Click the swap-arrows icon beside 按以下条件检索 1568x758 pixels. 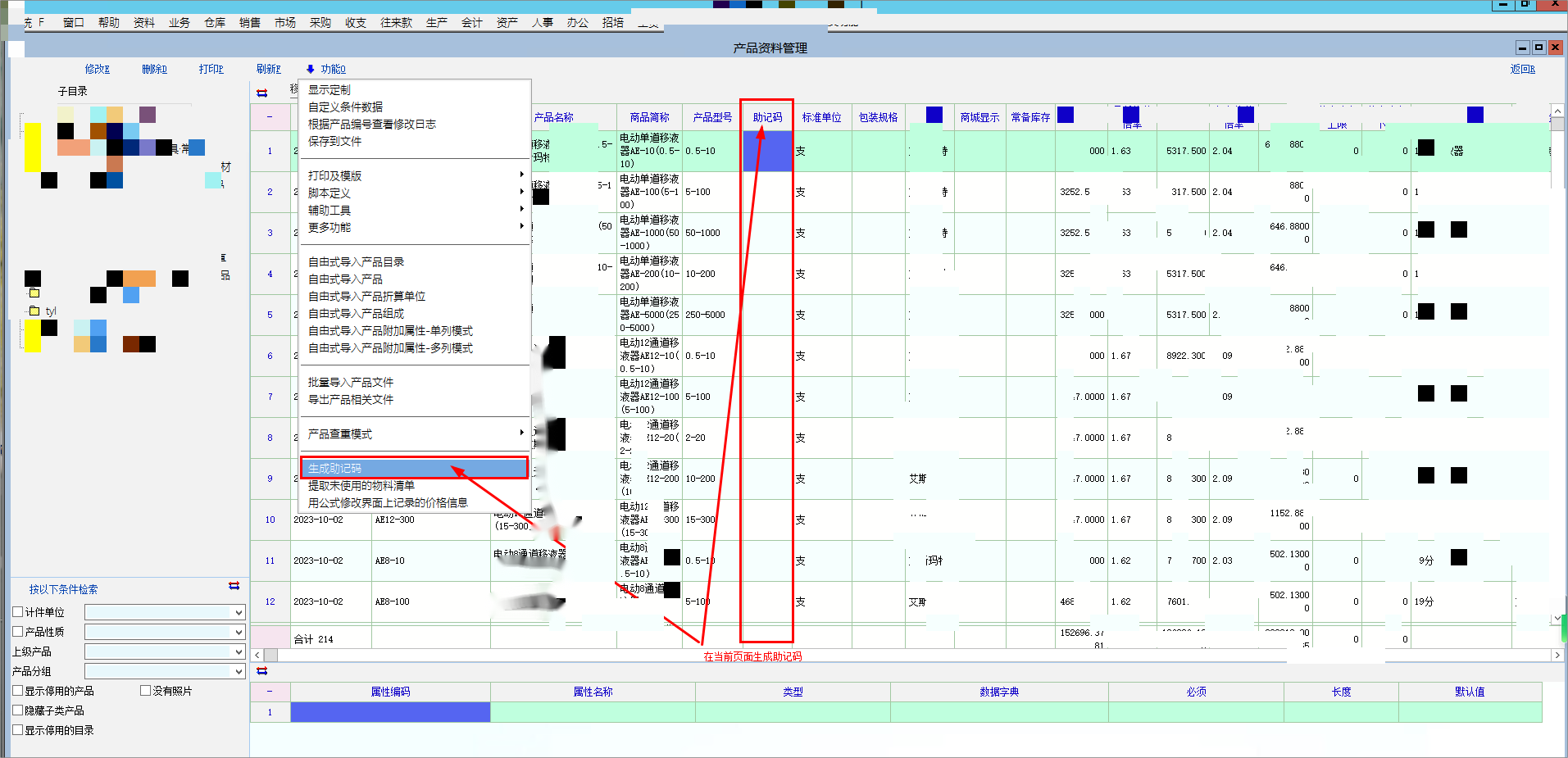(234, 586)
